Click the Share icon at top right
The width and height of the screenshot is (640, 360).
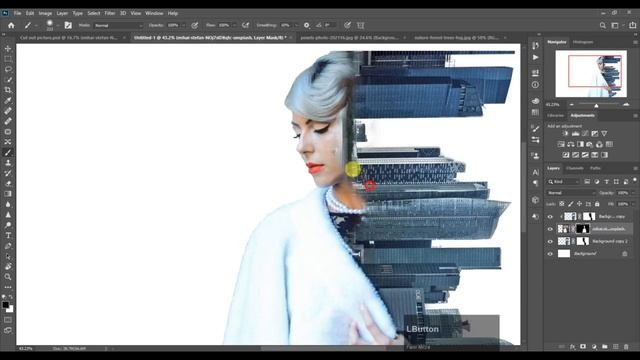632,25
